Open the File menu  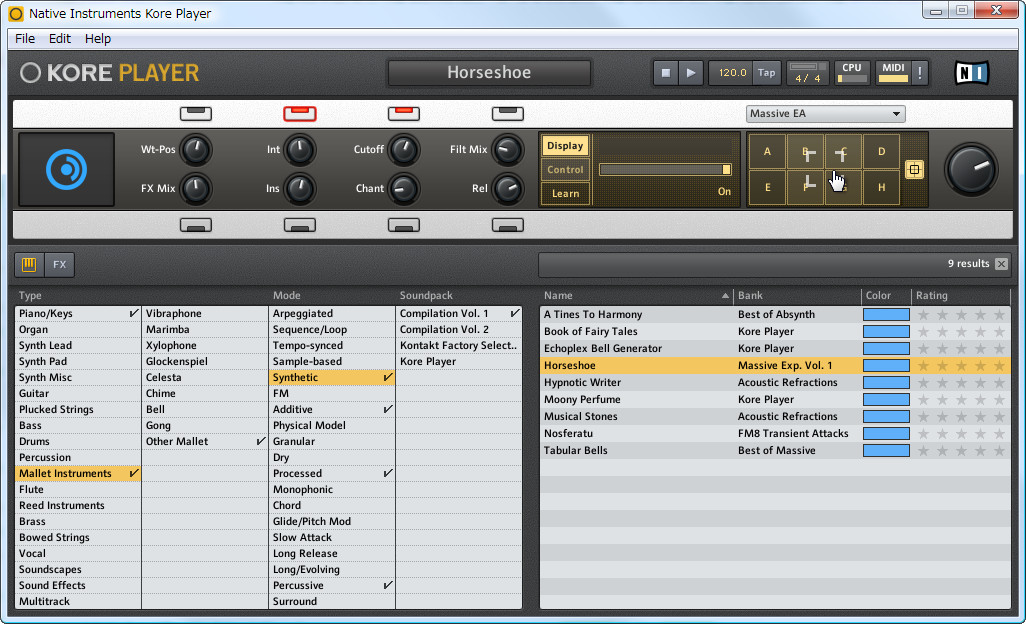25,39
